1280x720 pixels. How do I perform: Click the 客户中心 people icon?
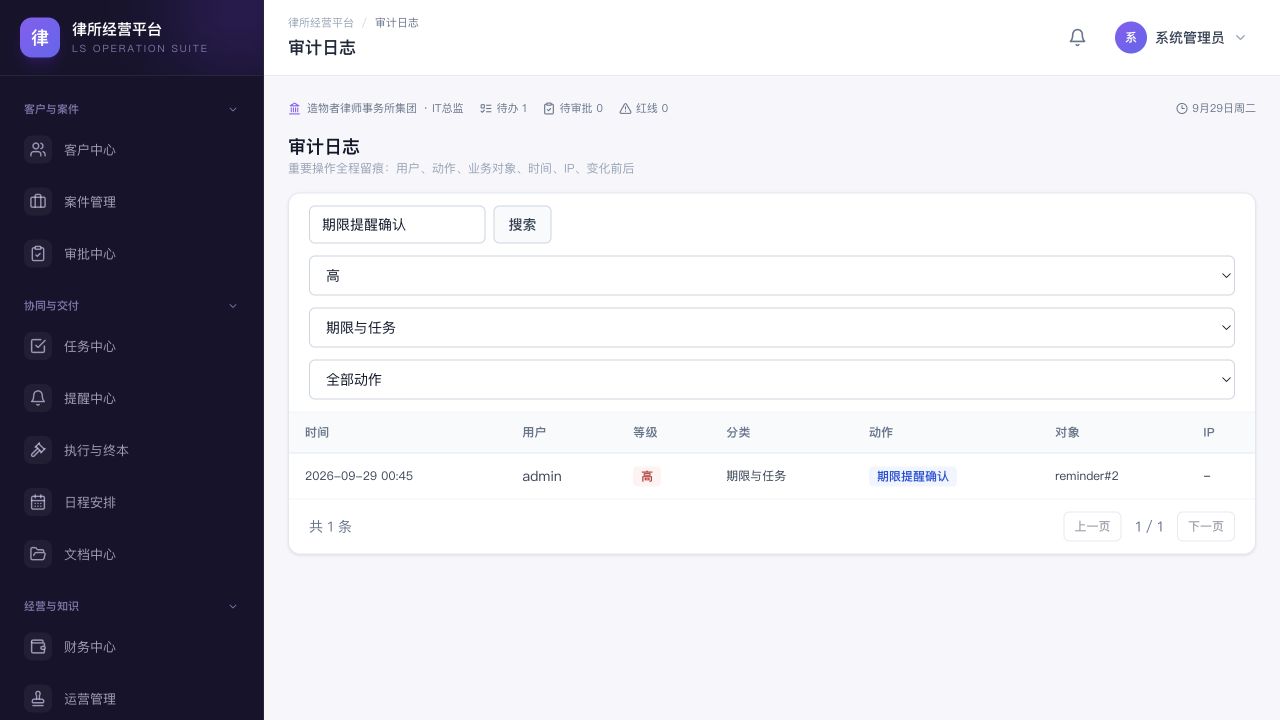38,150
